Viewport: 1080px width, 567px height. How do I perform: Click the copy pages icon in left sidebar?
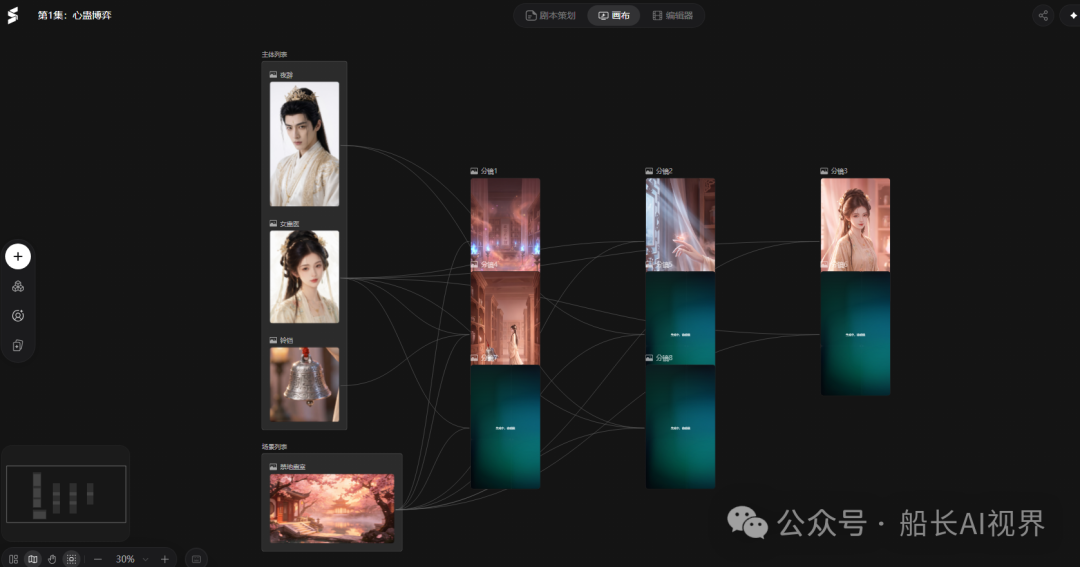(18, 345)
